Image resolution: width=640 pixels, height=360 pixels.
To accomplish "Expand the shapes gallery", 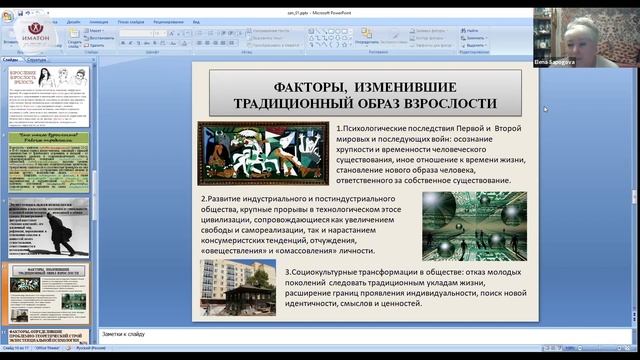I will (351, 45).
